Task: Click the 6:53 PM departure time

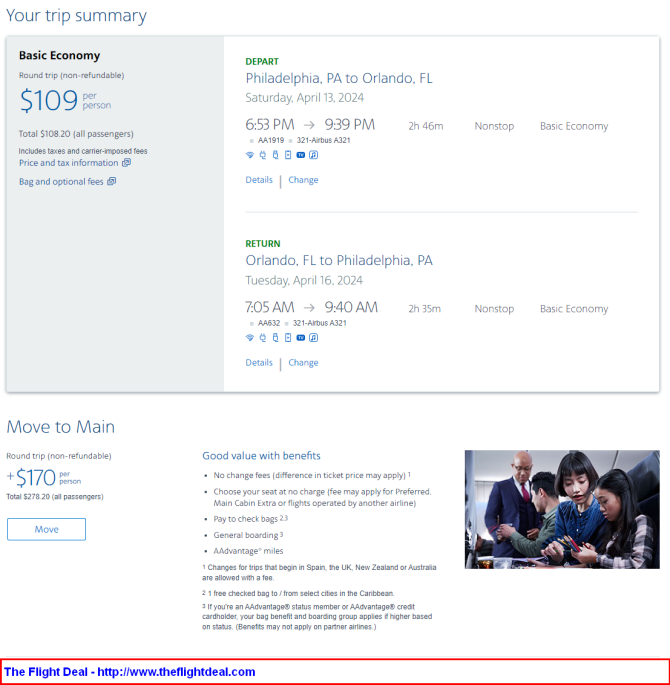Action: [270, 125]
